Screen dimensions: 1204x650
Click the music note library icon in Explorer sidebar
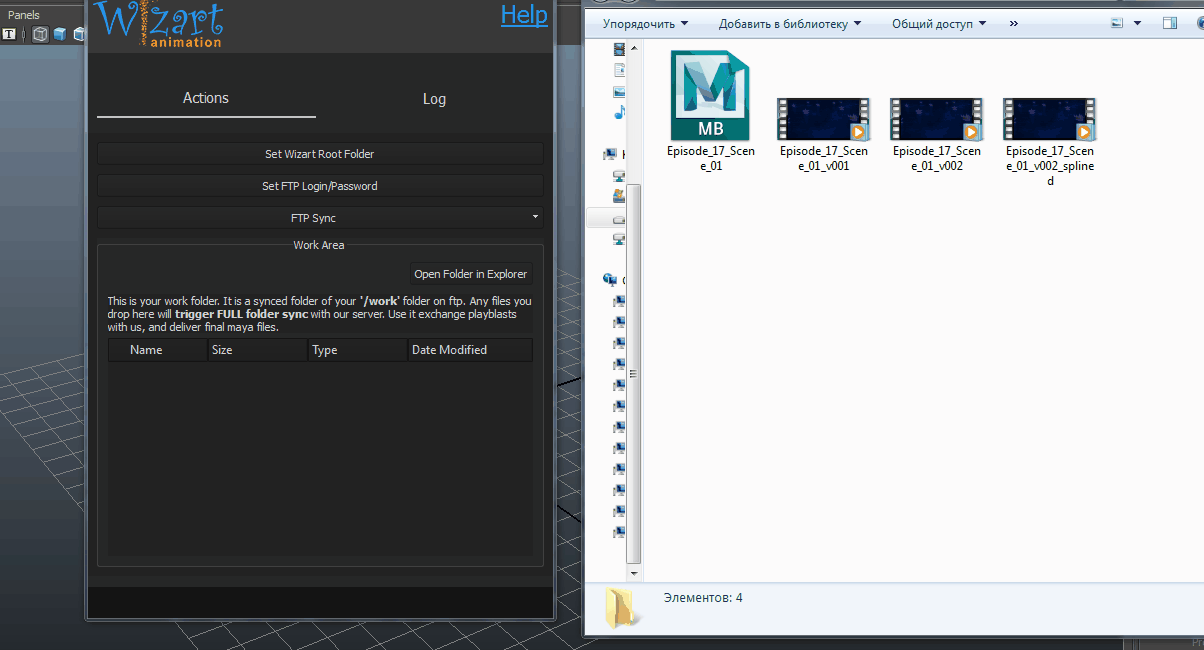(x=619, y=113)
